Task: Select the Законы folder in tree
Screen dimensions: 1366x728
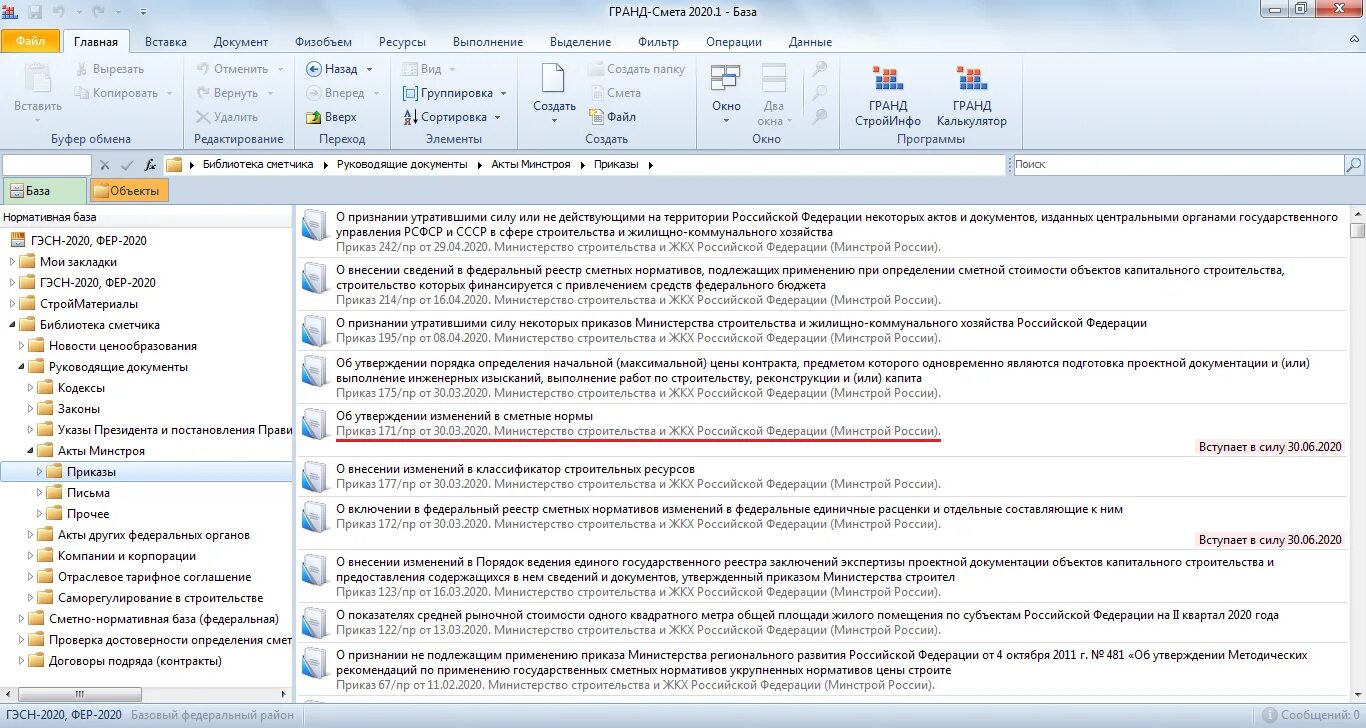Action: pyautogui.click(x=79, y=409)
